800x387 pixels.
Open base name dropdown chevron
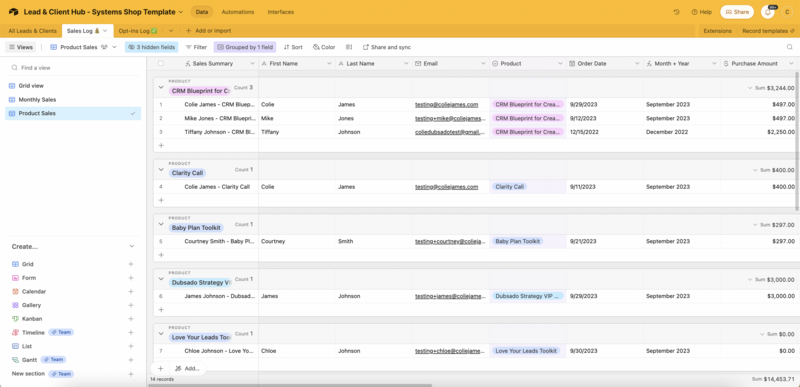pos(181,12)
